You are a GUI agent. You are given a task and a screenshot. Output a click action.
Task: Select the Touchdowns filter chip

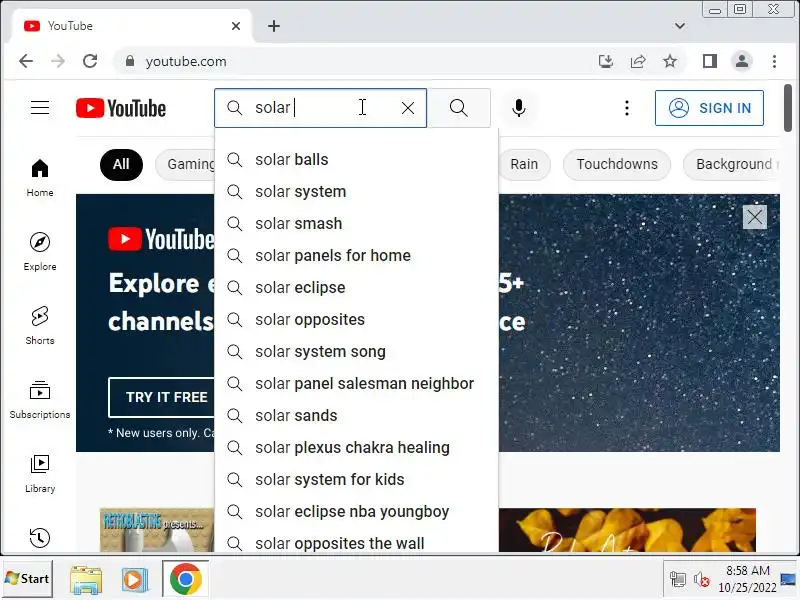click(x=617, y=164)
